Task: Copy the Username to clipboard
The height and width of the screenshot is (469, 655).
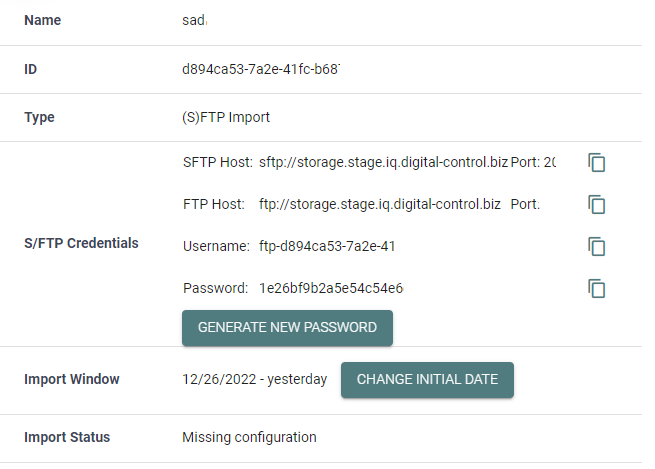Action: click(597, 246)
